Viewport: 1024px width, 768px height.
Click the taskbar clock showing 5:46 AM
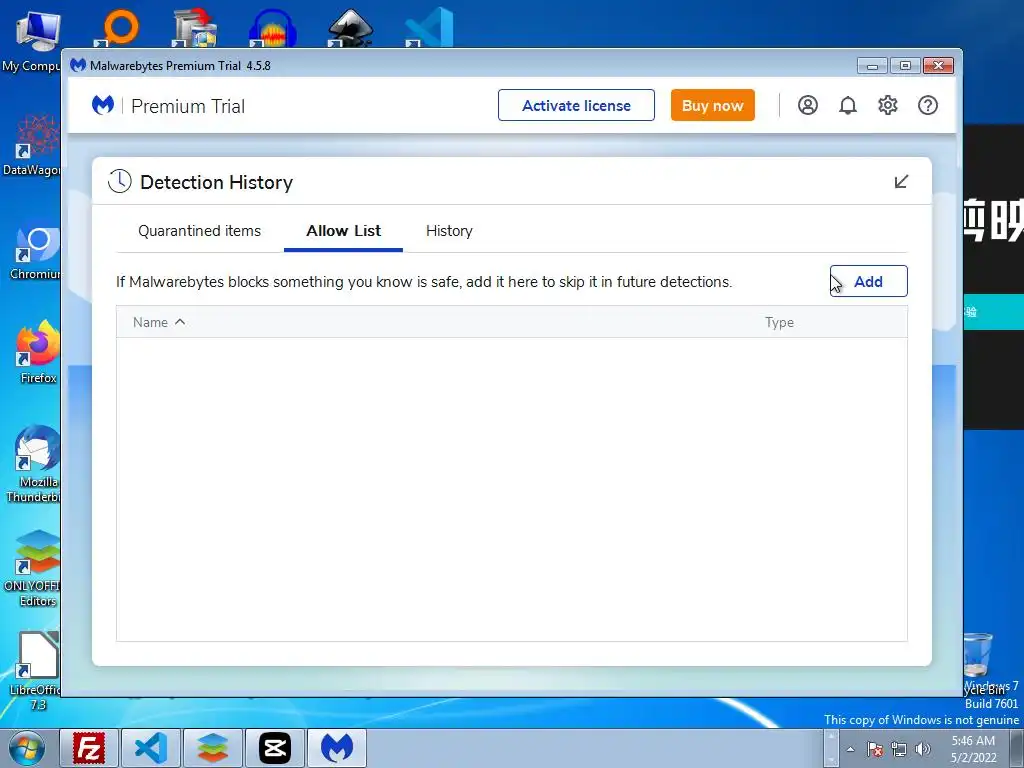pos(973,748)
